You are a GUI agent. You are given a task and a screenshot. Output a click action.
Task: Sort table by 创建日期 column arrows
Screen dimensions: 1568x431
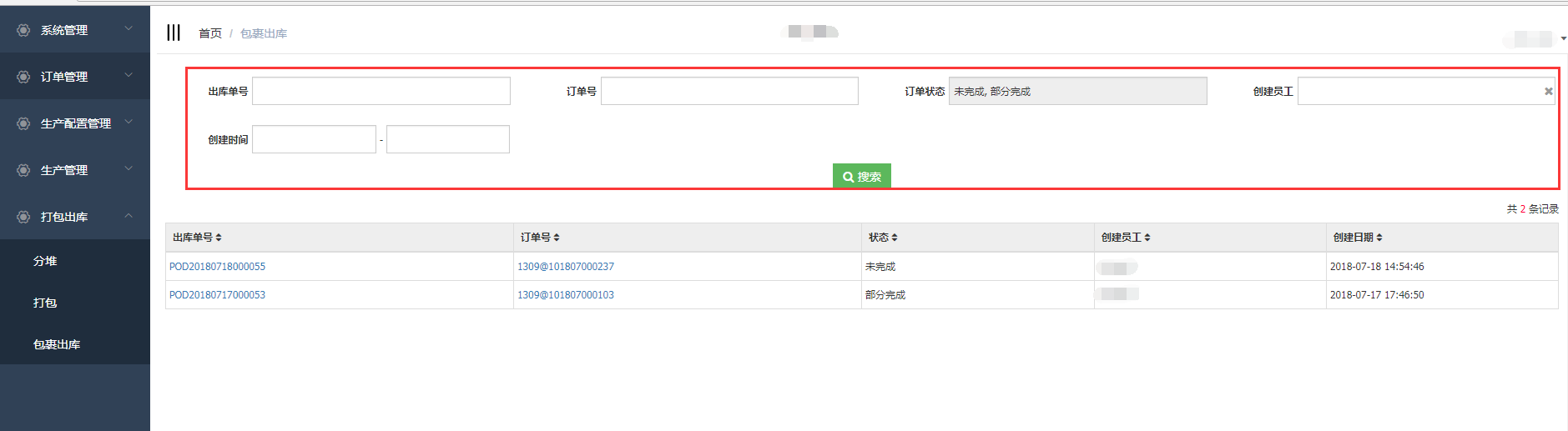[x=1379, y=238]
